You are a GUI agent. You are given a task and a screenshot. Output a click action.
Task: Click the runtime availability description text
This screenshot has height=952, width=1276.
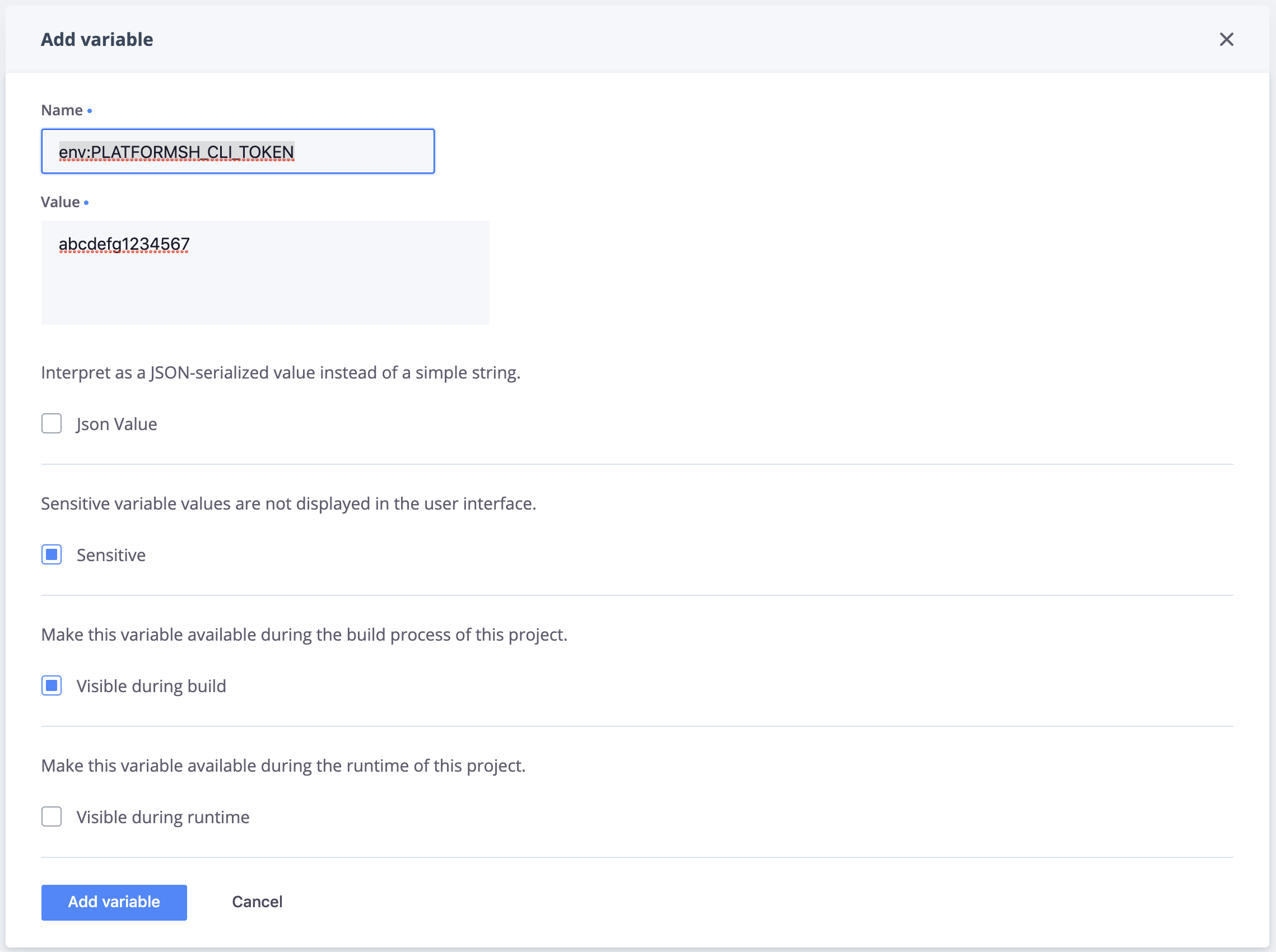pos(283,766)
